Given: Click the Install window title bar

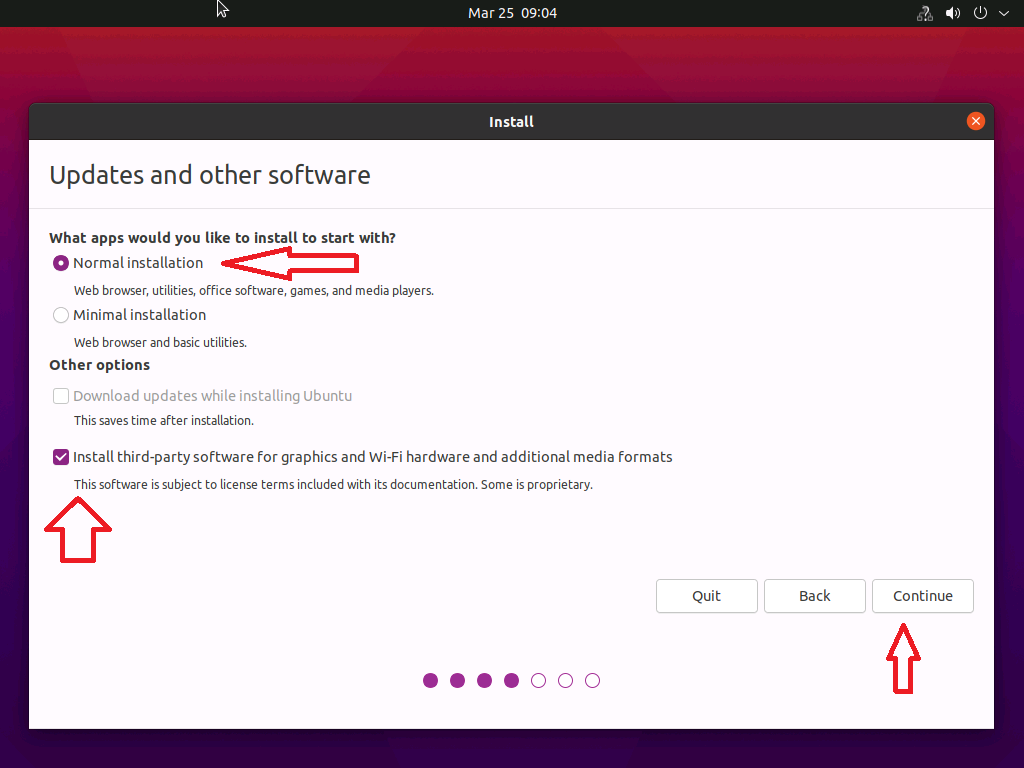Looking at the screenshot, I should coord(511,122).
